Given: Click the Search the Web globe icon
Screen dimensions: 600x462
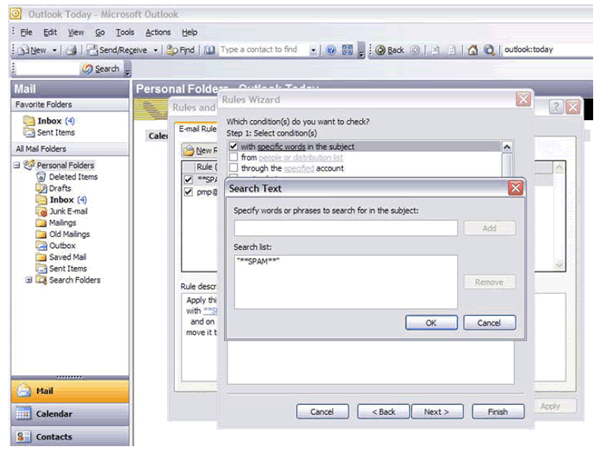Looking at the screenshot, I should [489, 50].
